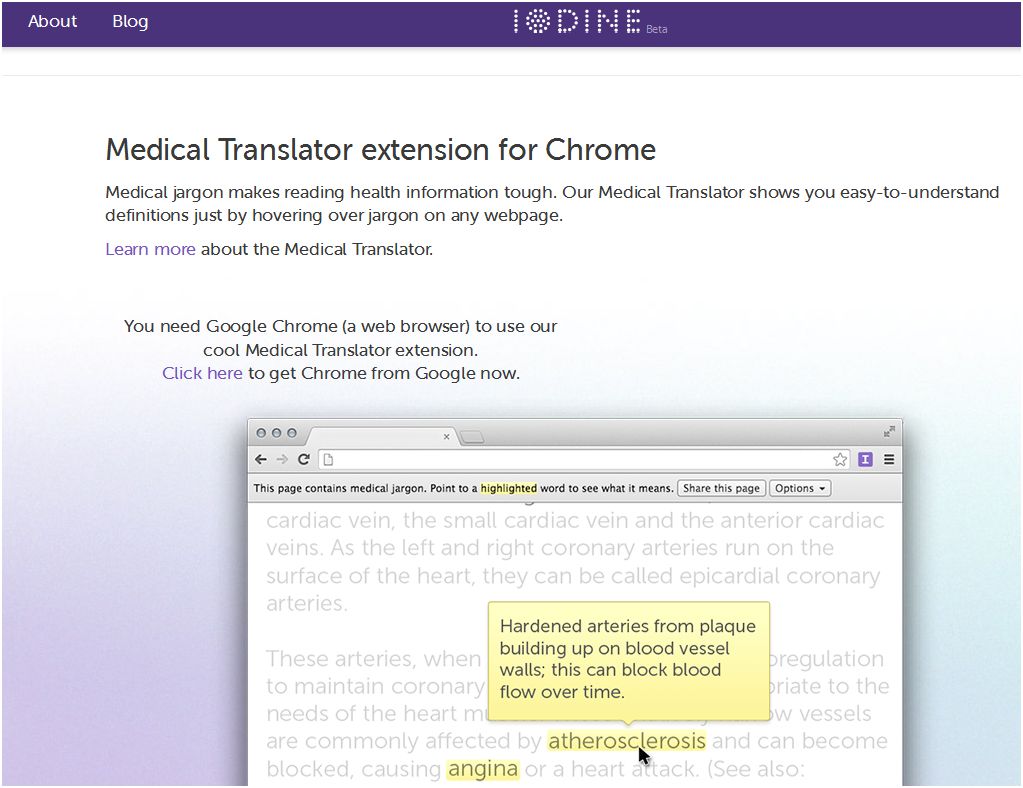The image size is (1023, 788).
Task: Click the fullscreen arrows icon in mockup
Action: (889, 431)
